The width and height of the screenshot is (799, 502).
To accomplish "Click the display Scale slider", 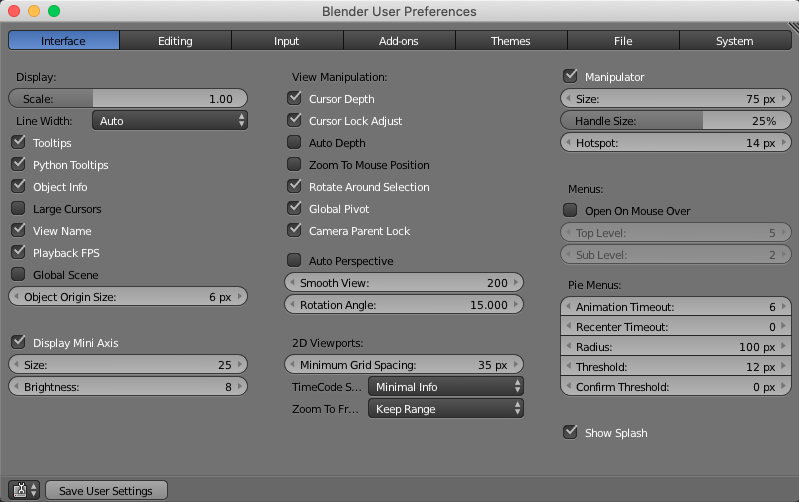I will click(x=128, y=98).
